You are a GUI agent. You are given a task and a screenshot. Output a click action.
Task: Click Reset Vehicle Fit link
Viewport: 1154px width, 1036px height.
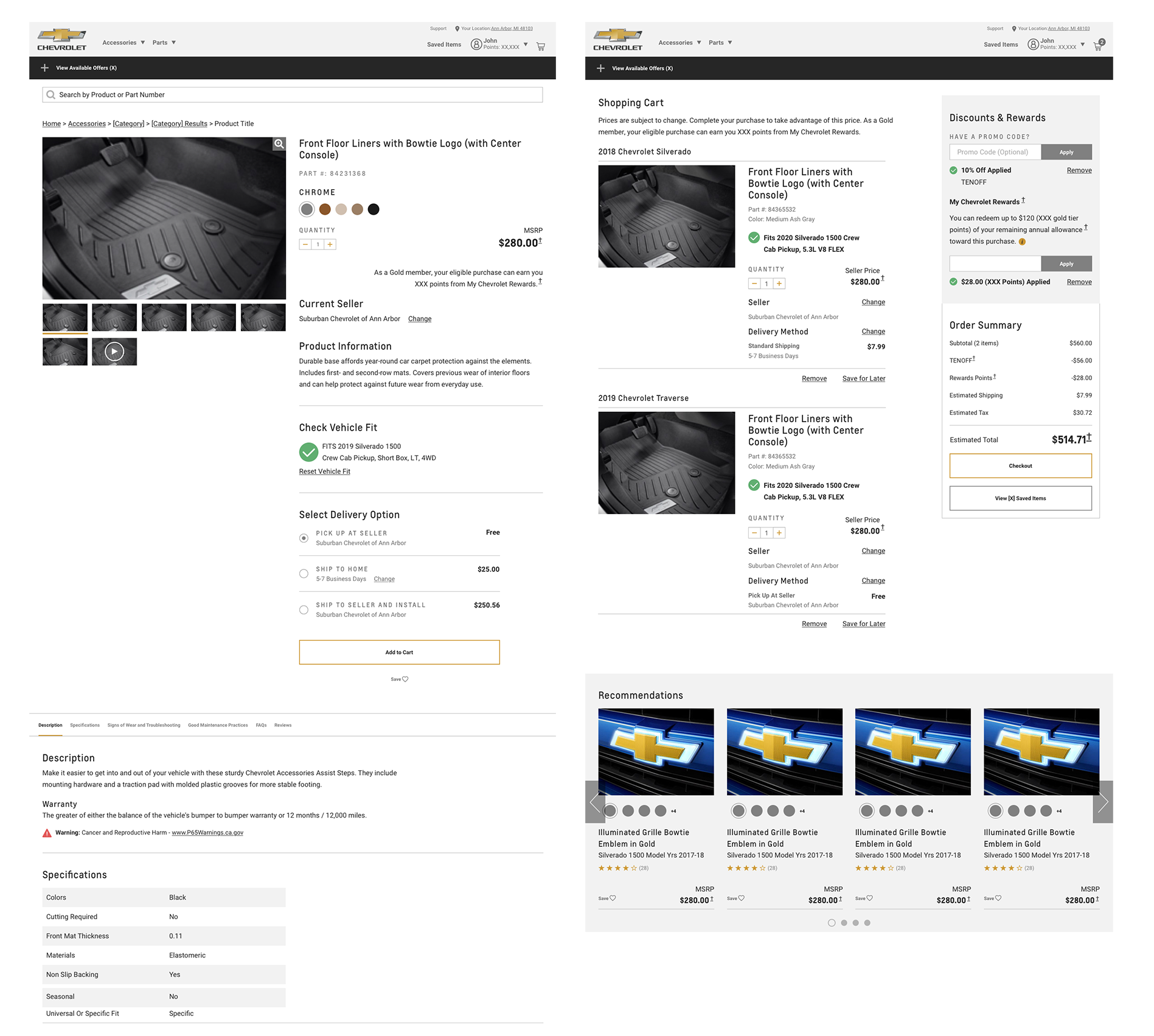(x=324, y=471)
